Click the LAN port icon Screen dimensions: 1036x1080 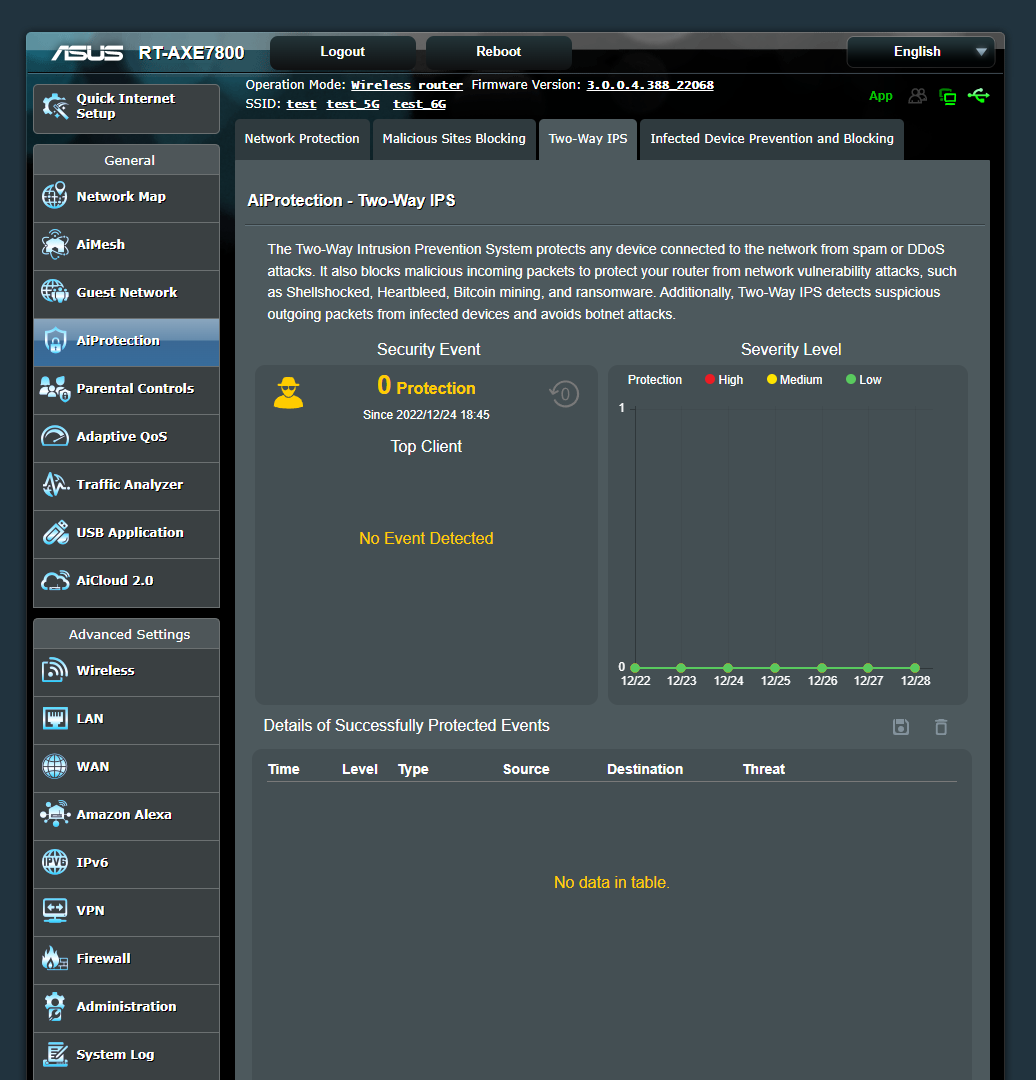point(54,718)
